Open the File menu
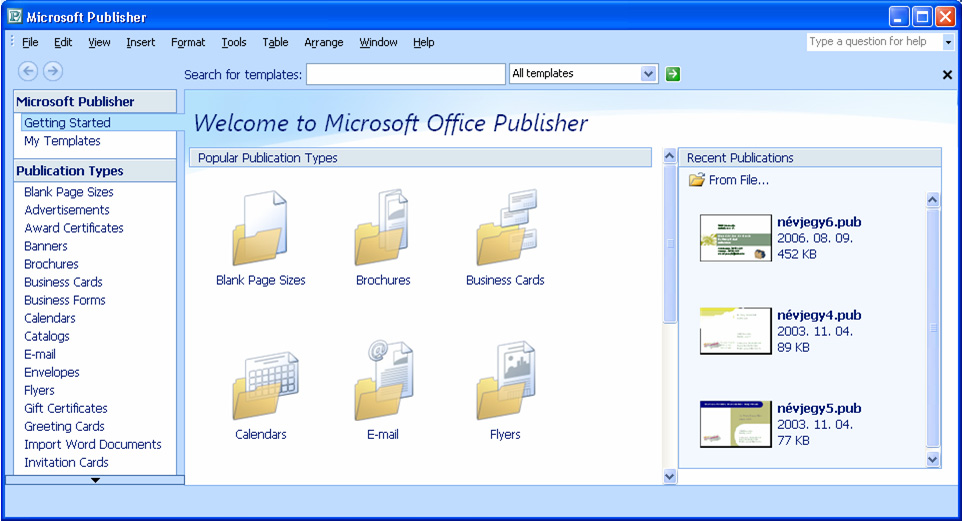This screenshot has width=962, height=522. pos(30,42)
